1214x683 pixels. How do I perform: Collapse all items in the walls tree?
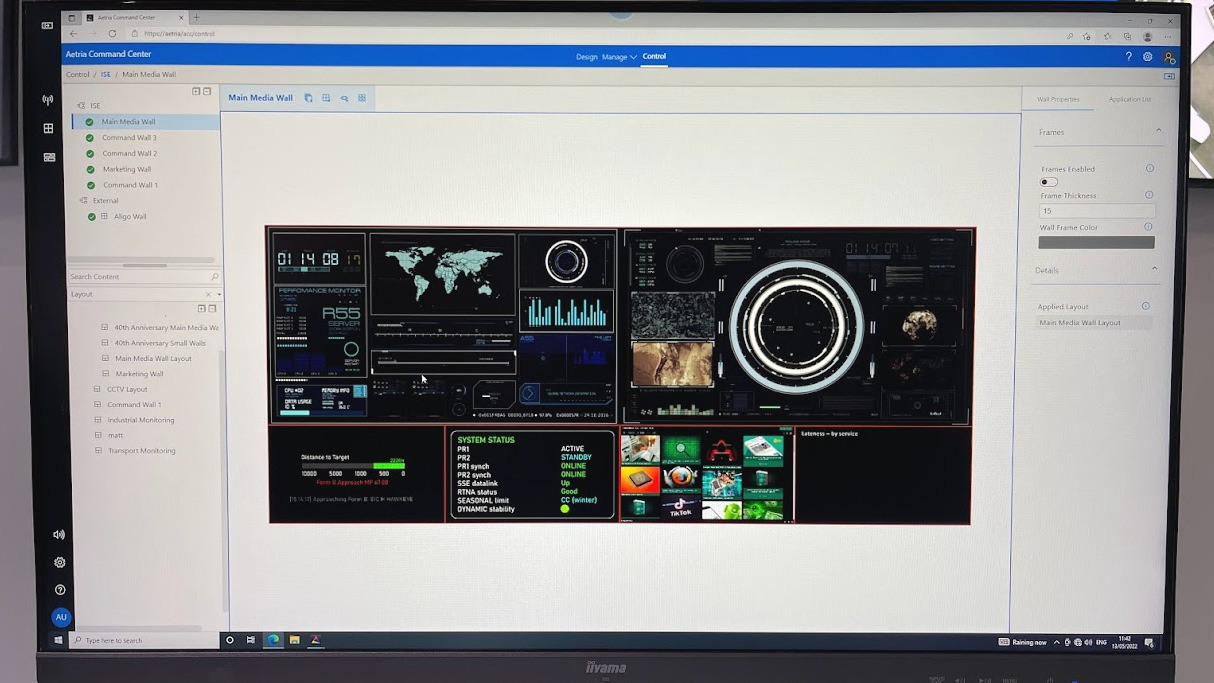207,91
